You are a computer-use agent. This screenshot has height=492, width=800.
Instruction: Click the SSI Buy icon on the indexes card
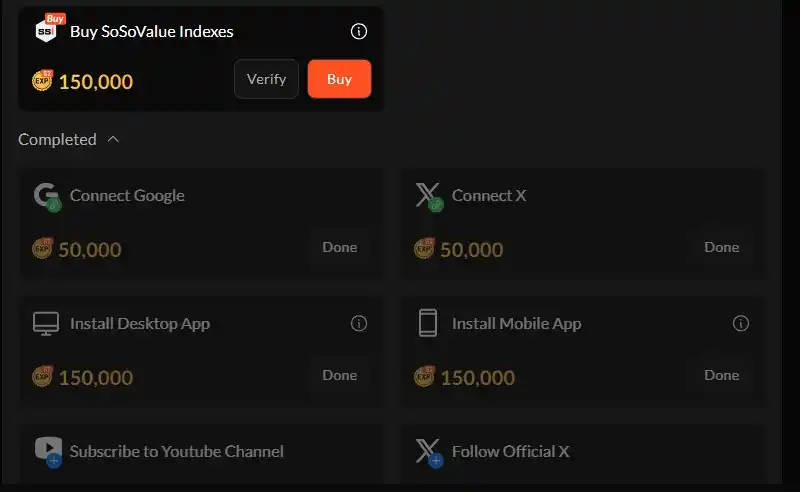pyautogui.click(x=49, y=29)
